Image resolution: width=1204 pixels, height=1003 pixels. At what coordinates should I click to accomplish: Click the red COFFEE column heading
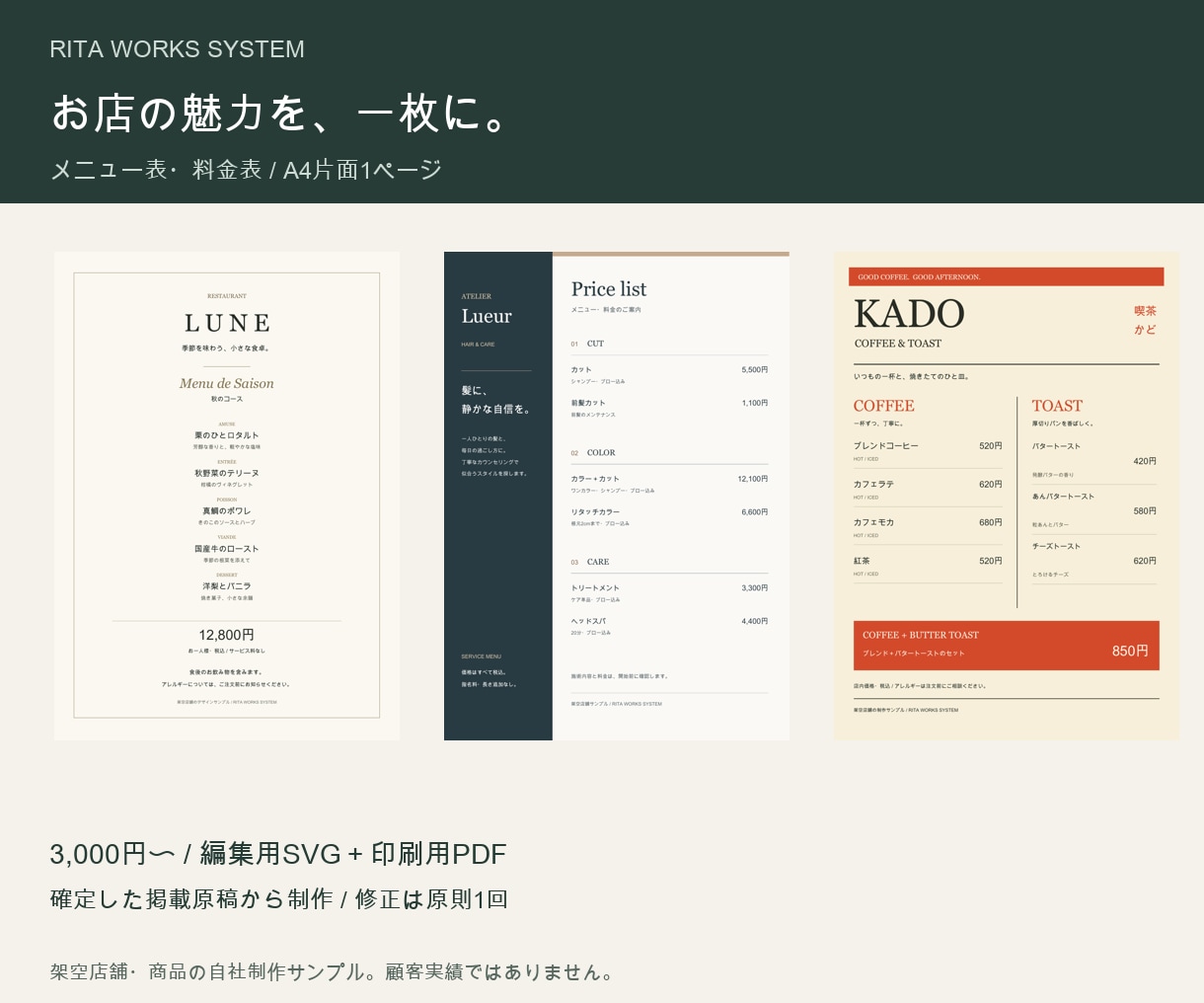[x=884, y=406]
